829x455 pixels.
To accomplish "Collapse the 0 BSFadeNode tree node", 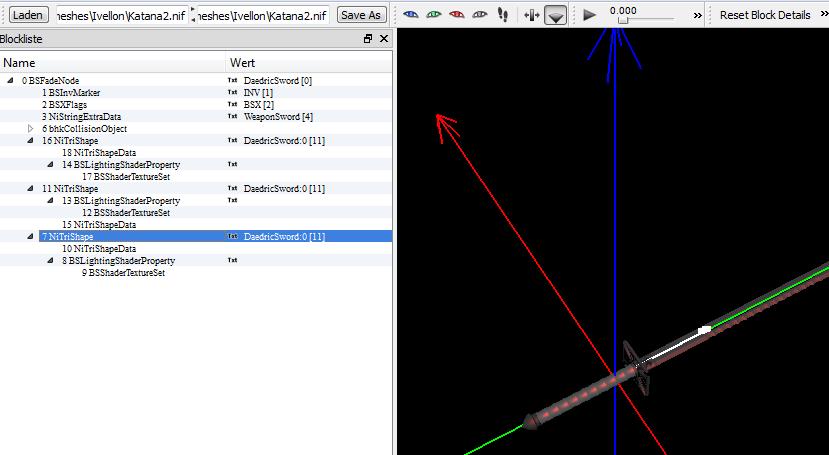I will (x=10, y=81).
